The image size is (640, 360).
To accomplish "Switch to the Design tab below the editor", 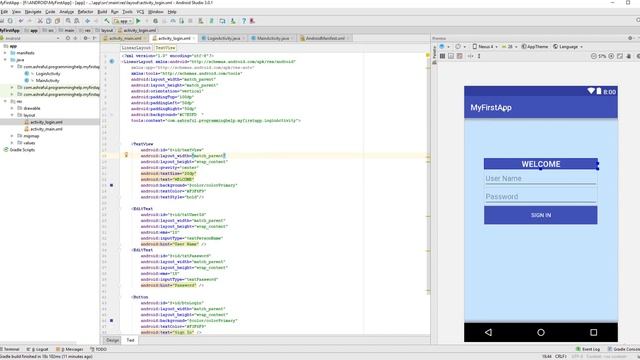I will pyautogui.click(x=112, y=340).
